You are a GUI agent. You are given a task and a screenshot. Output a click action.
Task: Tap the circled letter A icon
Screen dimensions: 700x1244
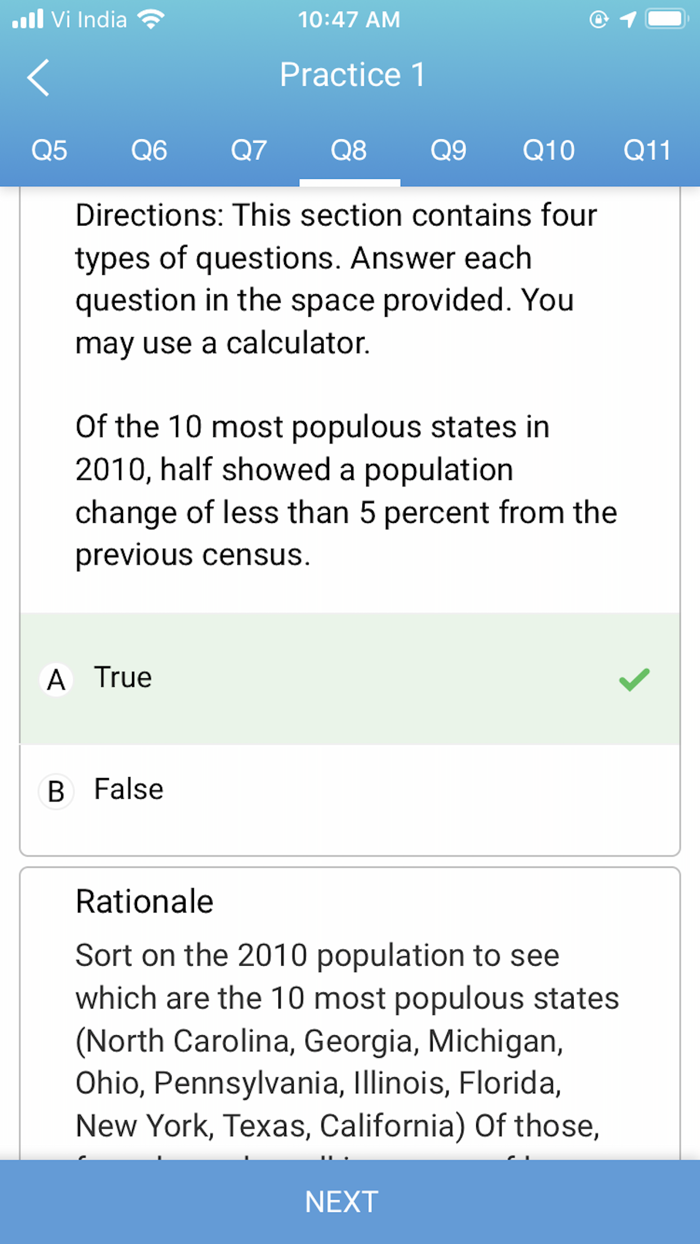pyautogui.click(x=55, y=678)
